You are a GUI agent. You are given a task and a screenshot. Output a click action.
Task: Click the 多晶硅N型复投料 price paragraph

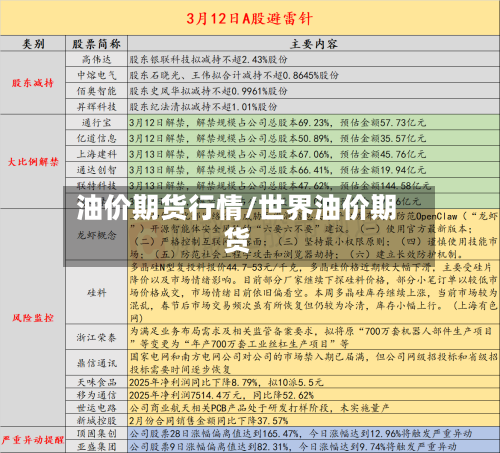313,293
